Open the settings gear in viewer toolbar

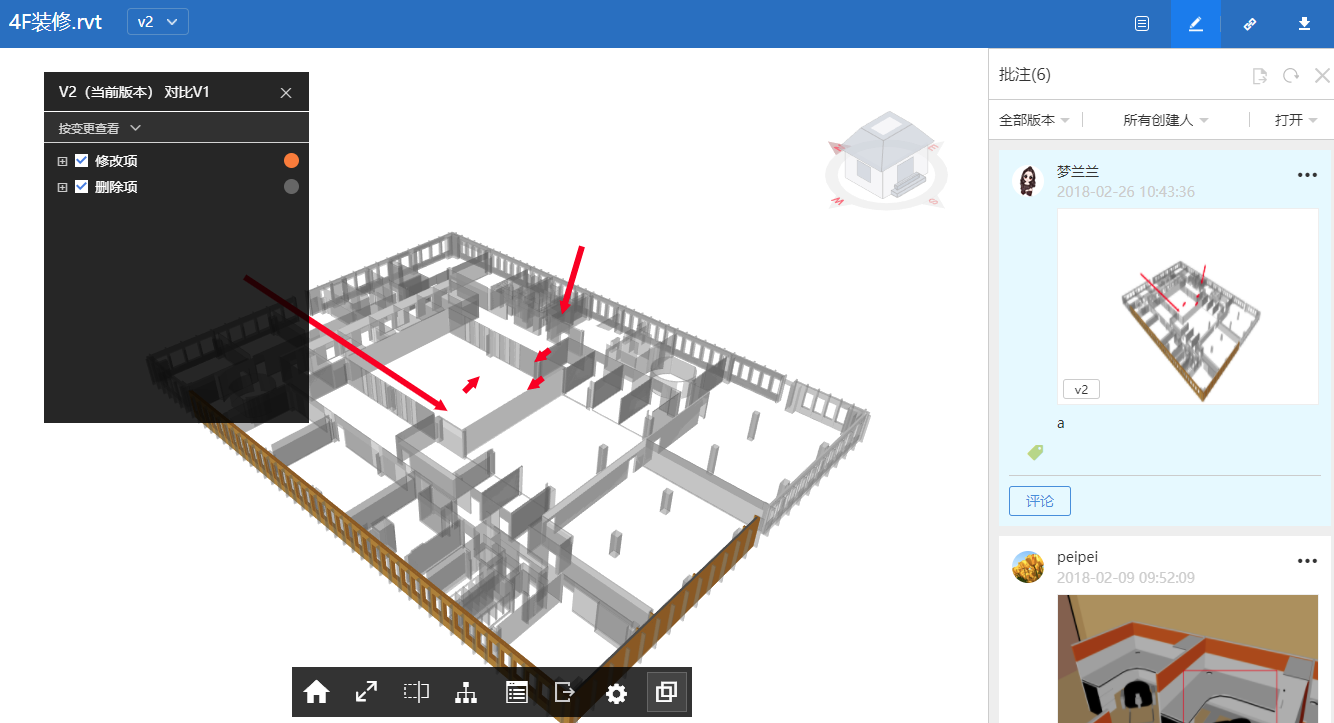(616, 692)
